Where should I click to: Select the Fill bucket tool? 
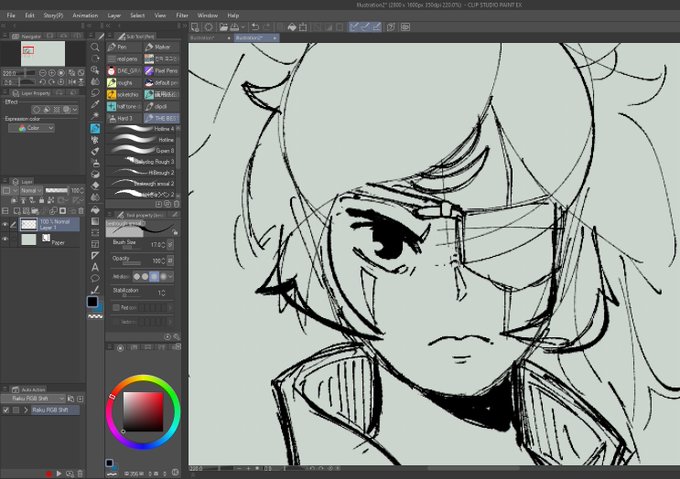point(95,210)
